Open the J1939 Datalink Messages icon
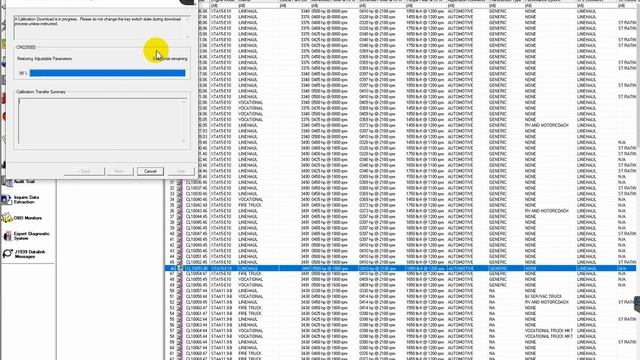This screenshot has width=640, height=360. [x=7, y=254]
